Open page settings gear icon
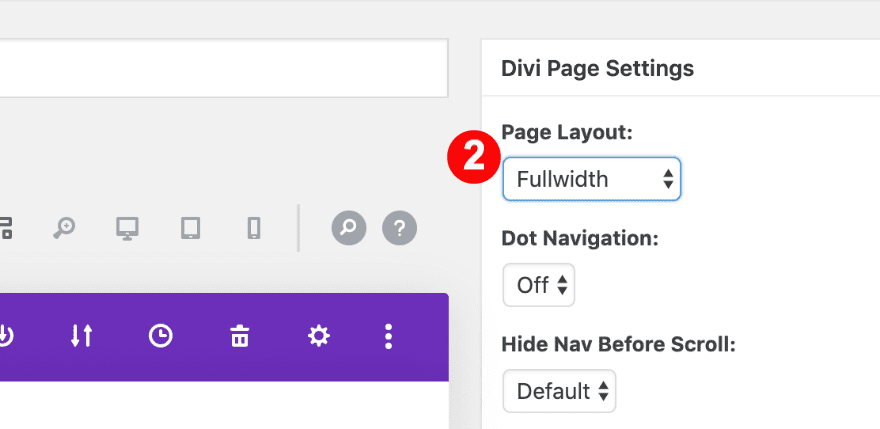 tap(318, 337)
